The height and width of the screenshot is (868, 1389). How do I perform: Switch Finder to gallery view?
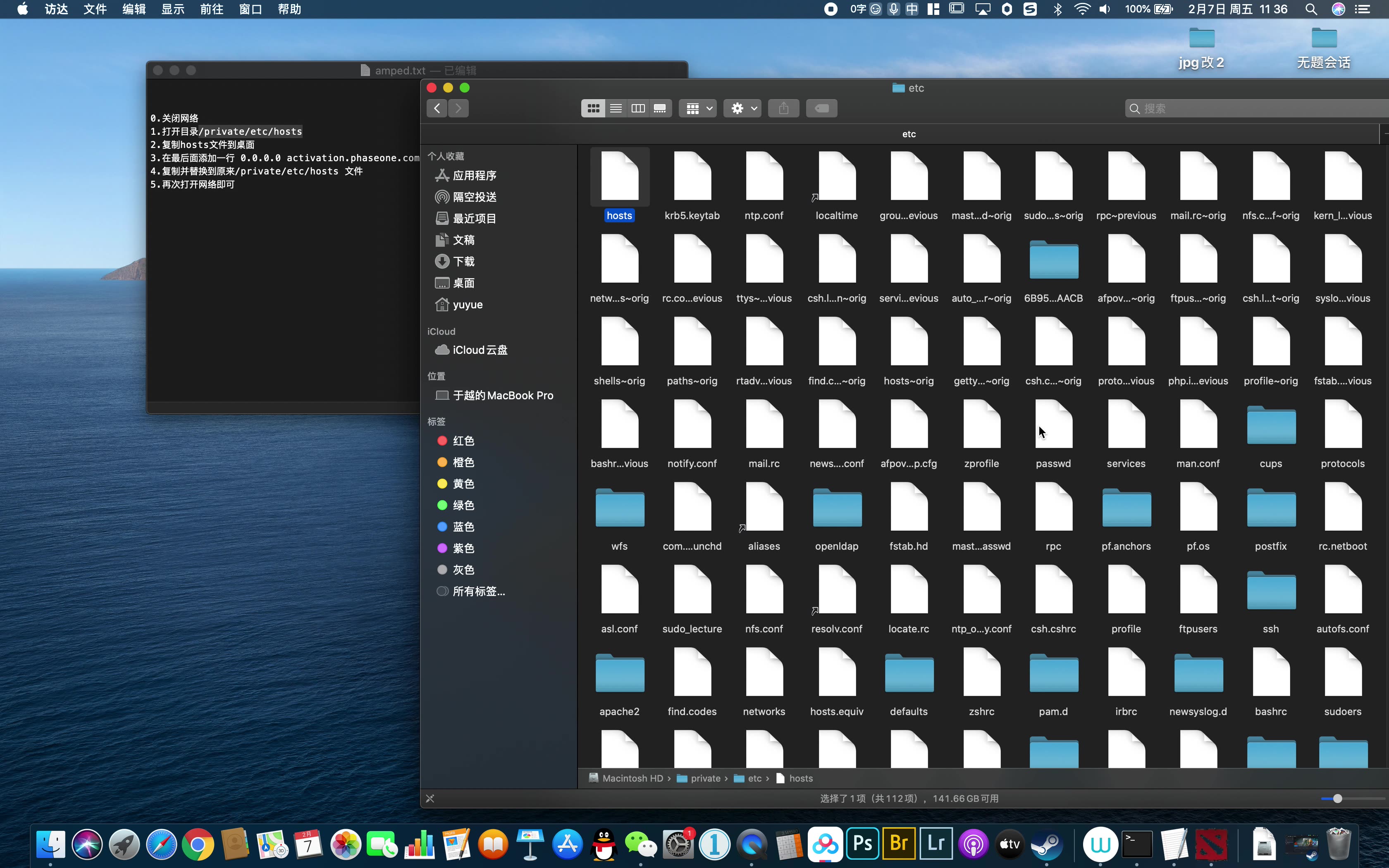tap(660, 108)
